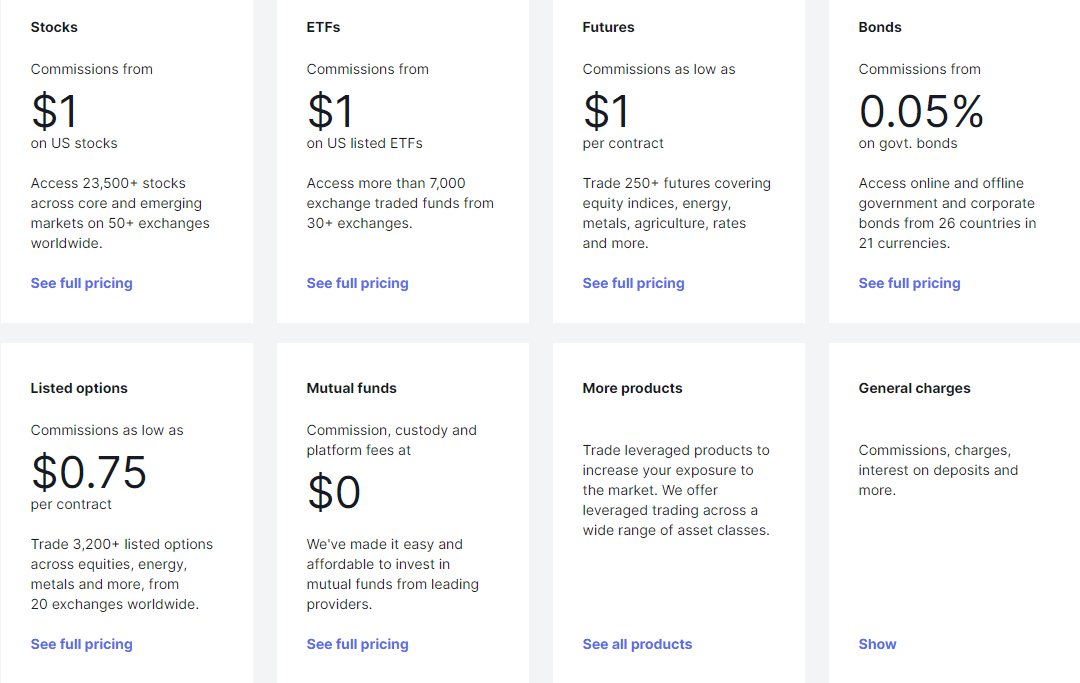Click the Listed options heading
This screenshot has height=683, width=1080.
(79, 388)
